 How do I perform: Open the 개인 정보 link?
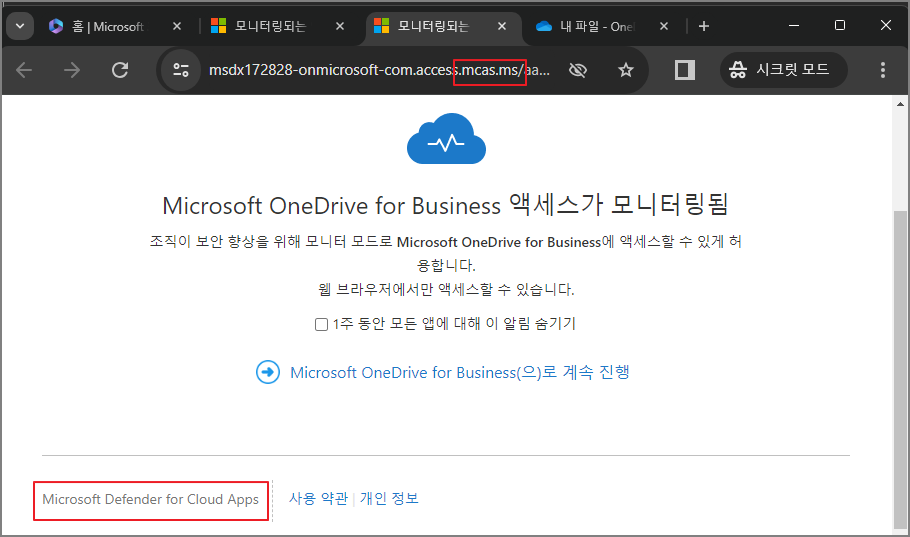click(389, 498)
